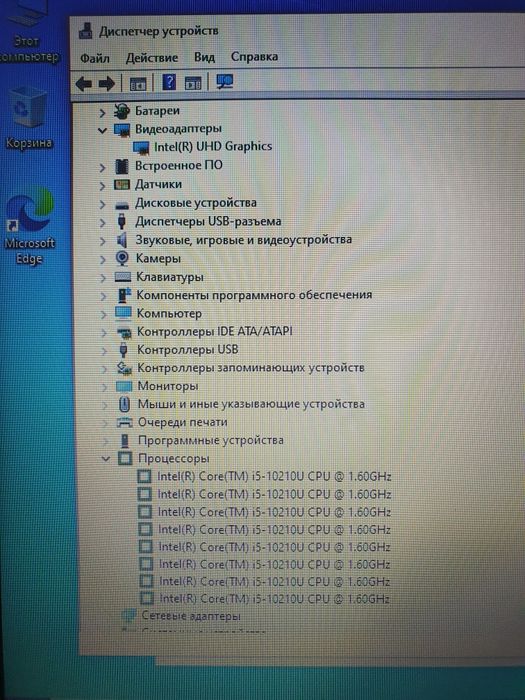Expand the Клавиатуры category
The image size is (525, 700).
point(103,278)
